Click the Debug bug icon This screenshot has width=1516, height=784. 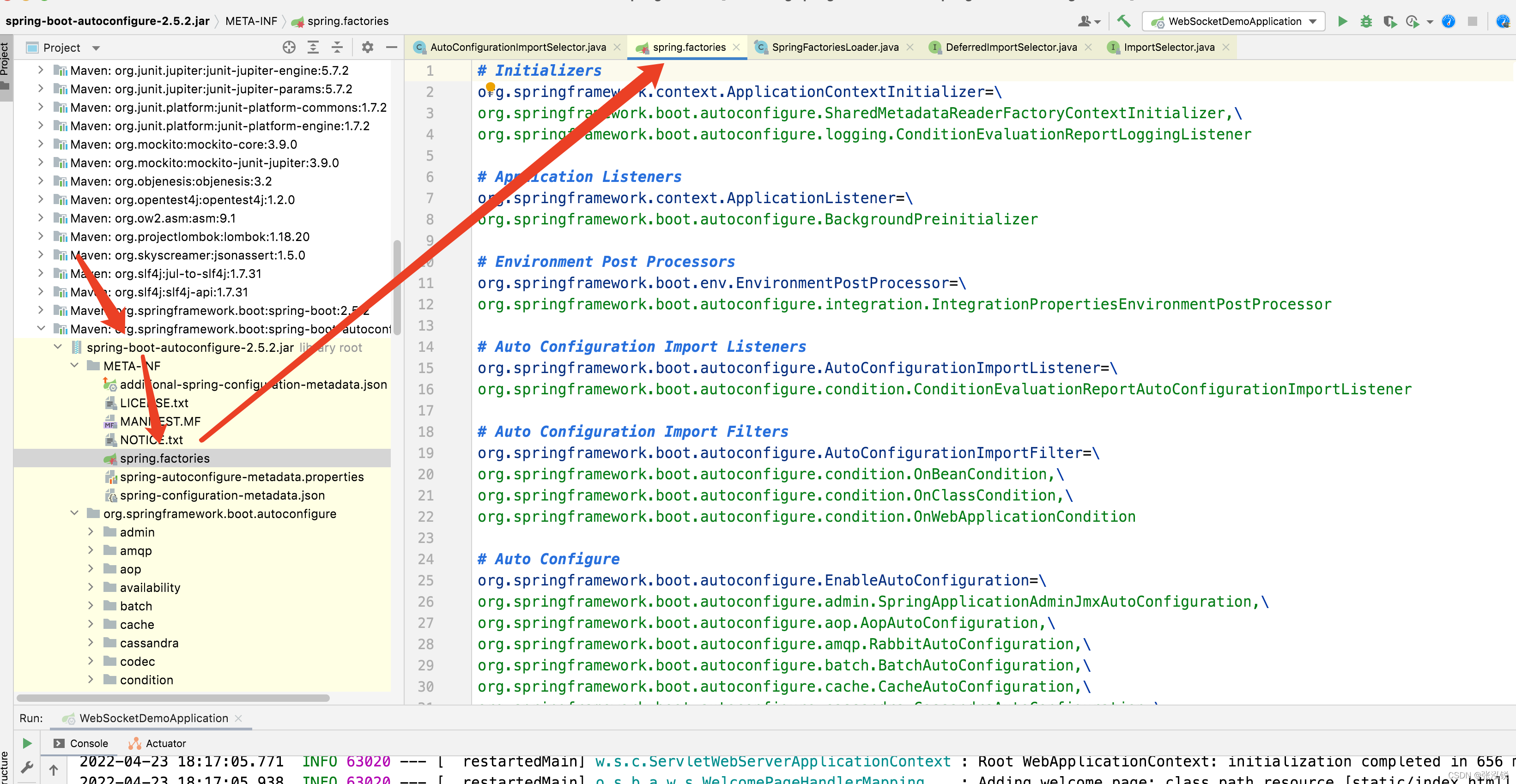click(1366, 22)
